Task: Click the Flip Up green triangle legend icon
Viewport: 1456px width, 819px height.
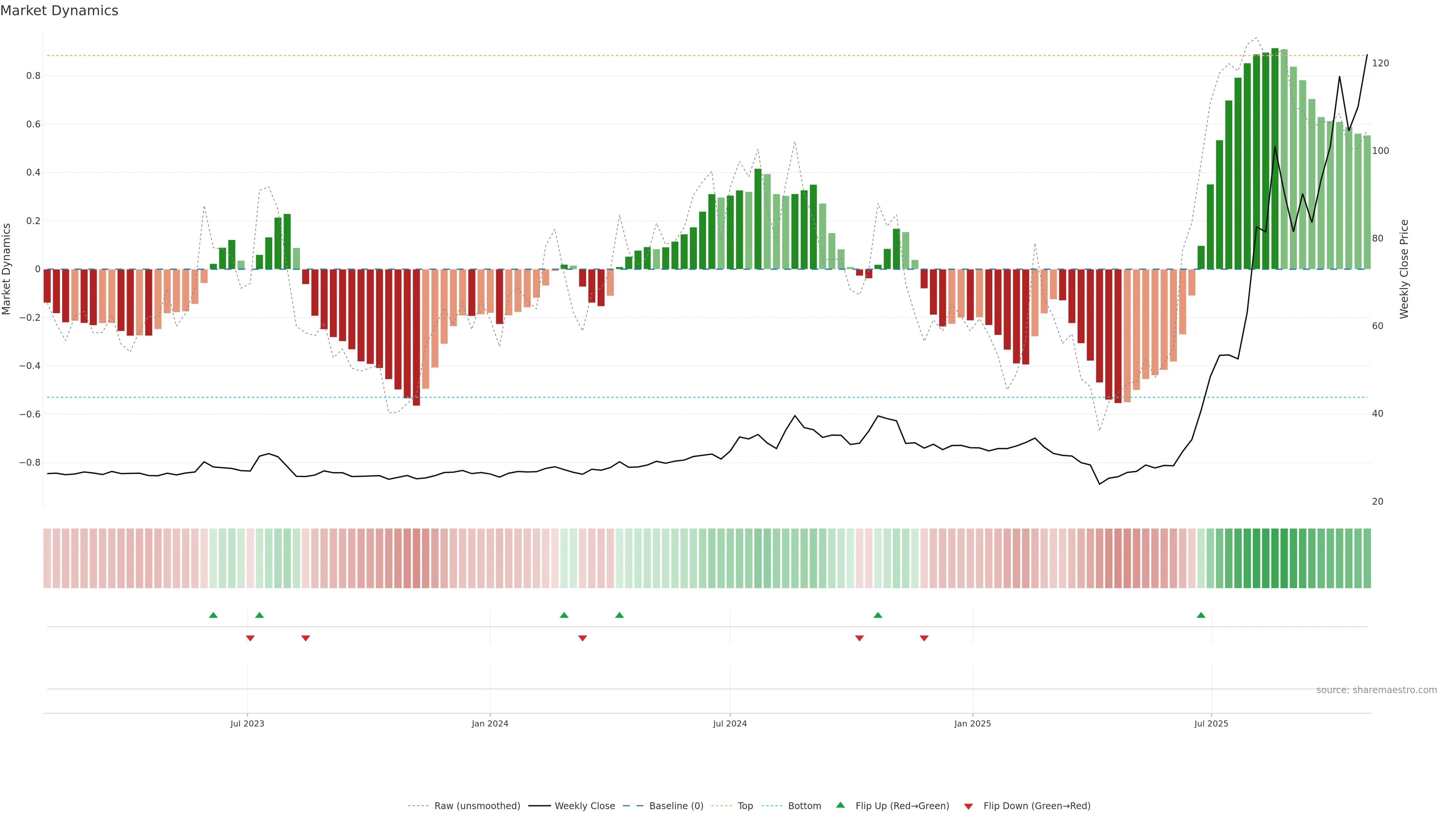Action: point(841,805)
